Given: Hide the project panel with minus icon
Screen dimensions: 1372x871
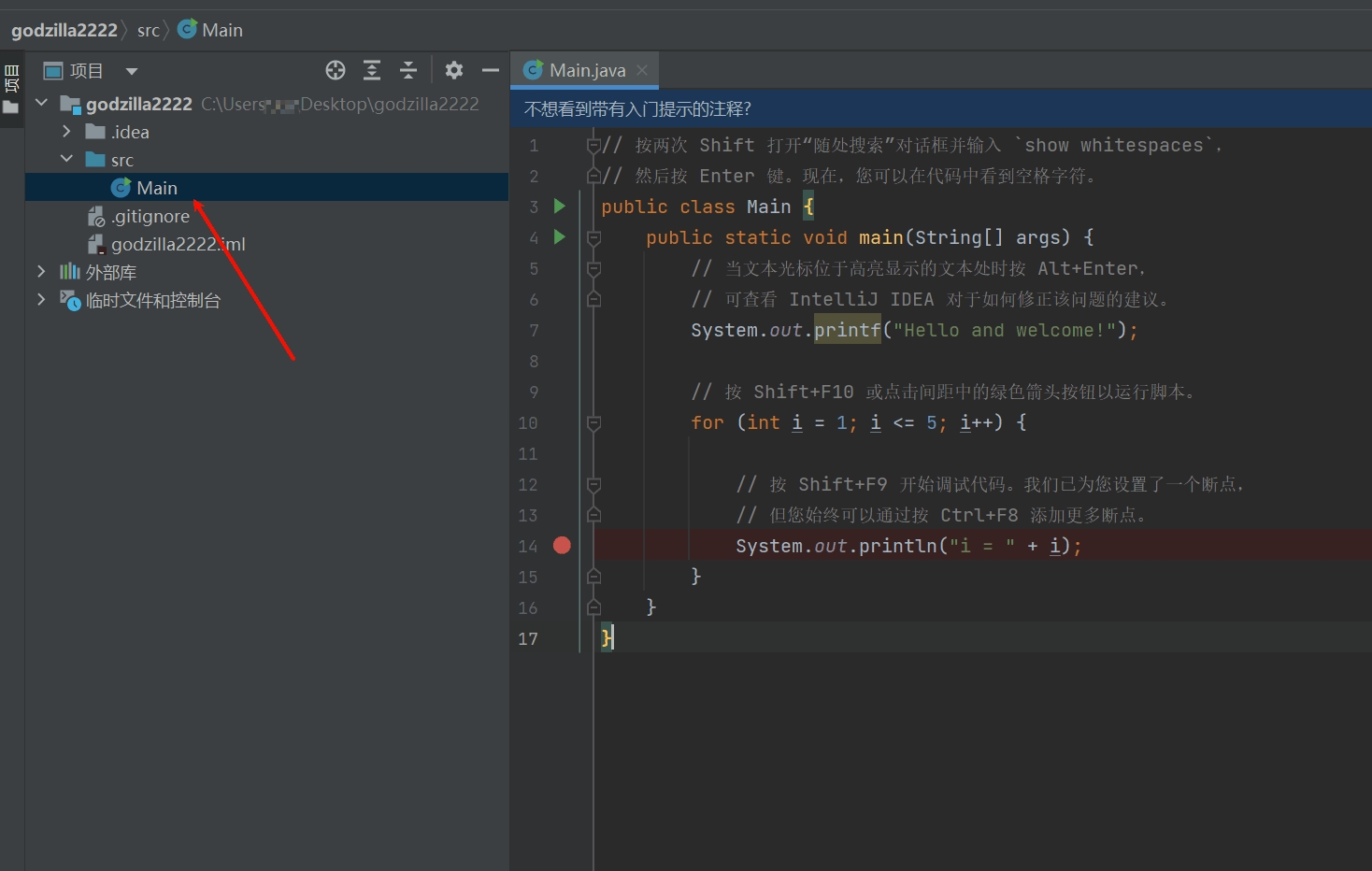Looking at the screenshot, I should coord(491,70).
